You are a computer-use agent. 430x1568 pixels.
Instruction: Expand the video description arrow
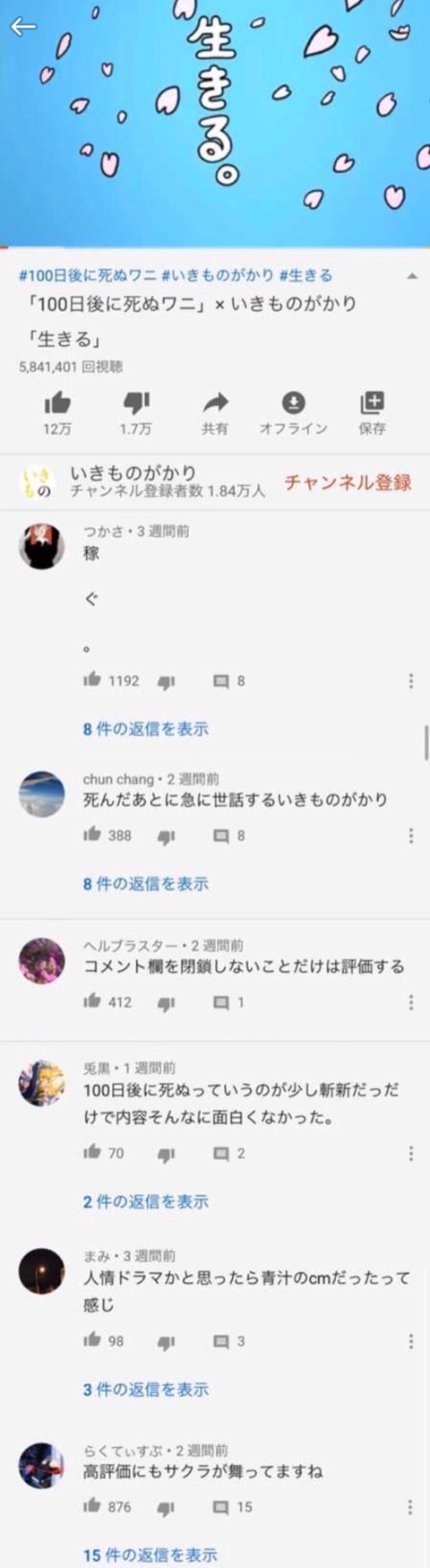[411, 276]
